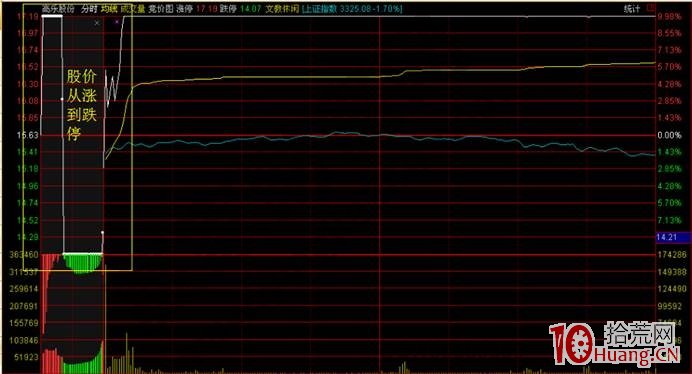Screen dimensions: 692x374
Task: Toggle the 成交量 volume indicator
Action: click(132, 8)
